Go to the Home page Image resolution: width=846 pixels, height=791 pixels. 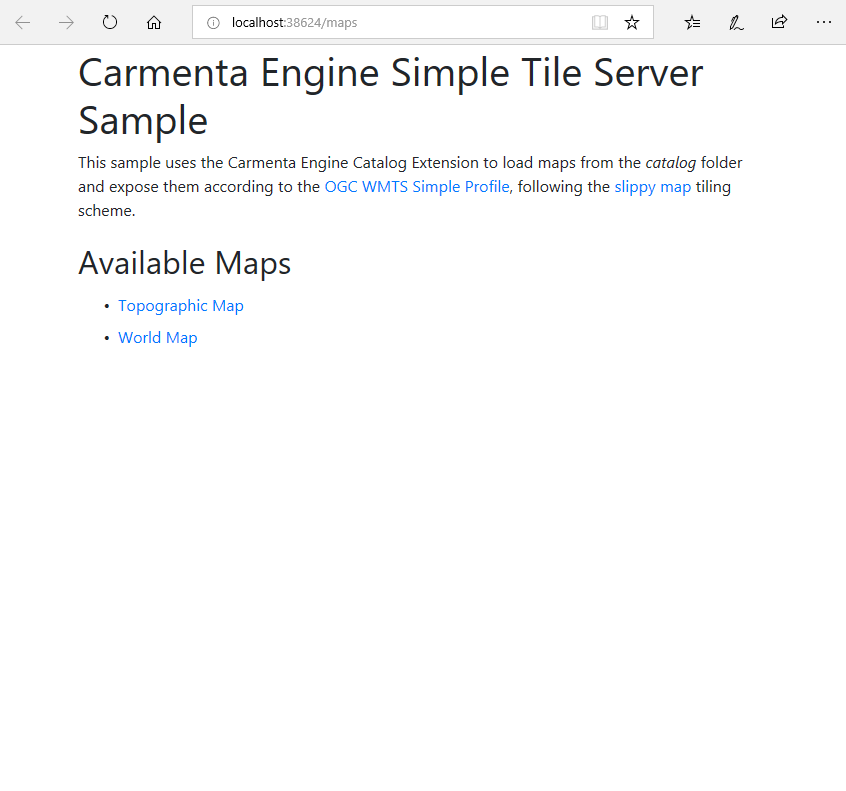[154, 22]
